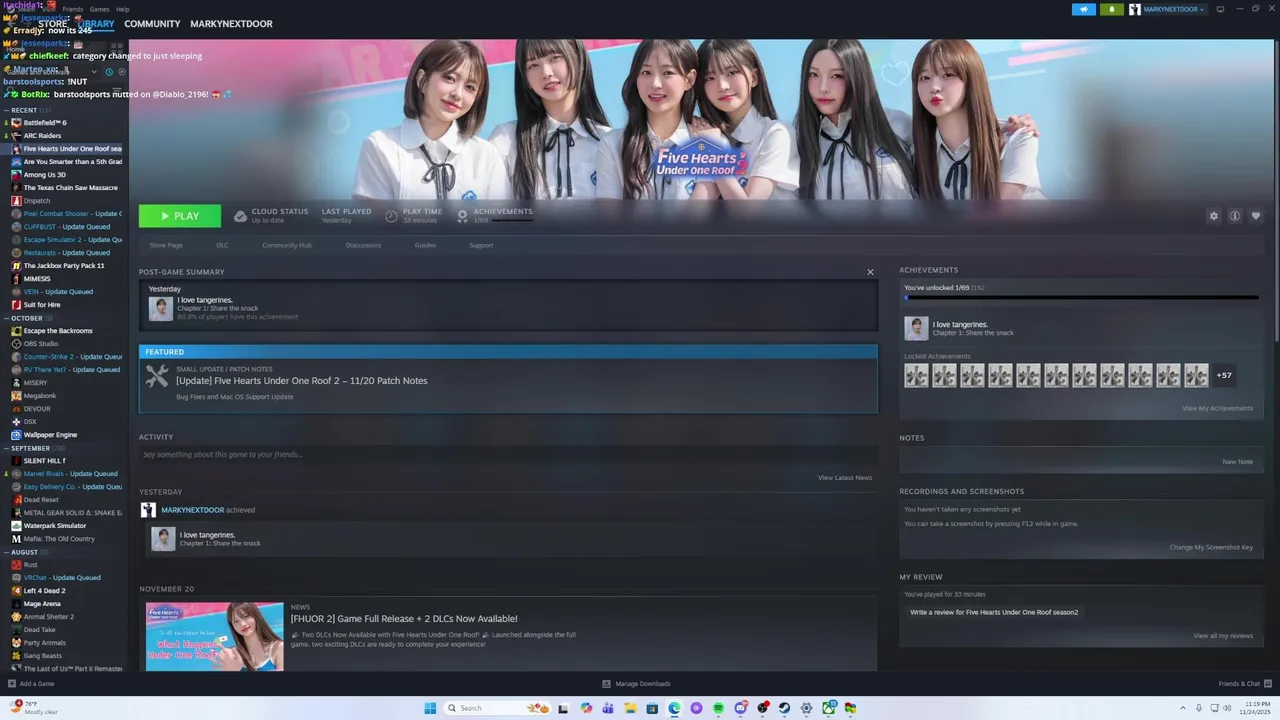Click the Wallpaper Engine library icon
This screenshot has height=720, width=1280.
[16, 435]
